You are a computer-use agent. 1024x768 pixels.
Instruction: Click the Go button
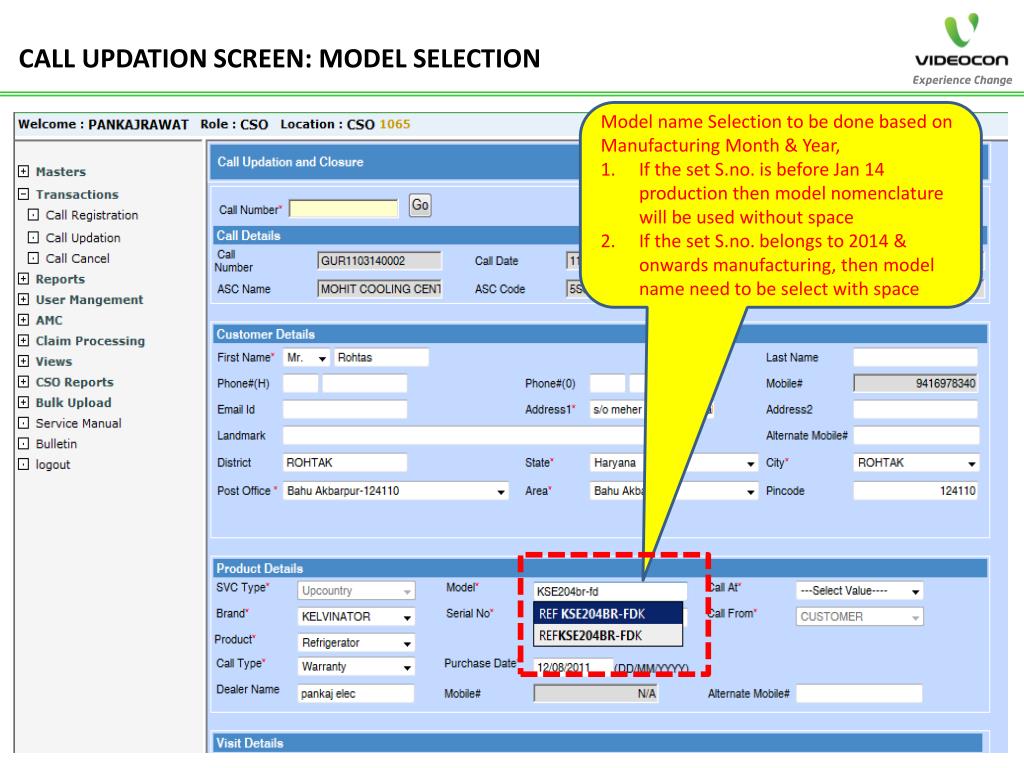tap(420, 205)
